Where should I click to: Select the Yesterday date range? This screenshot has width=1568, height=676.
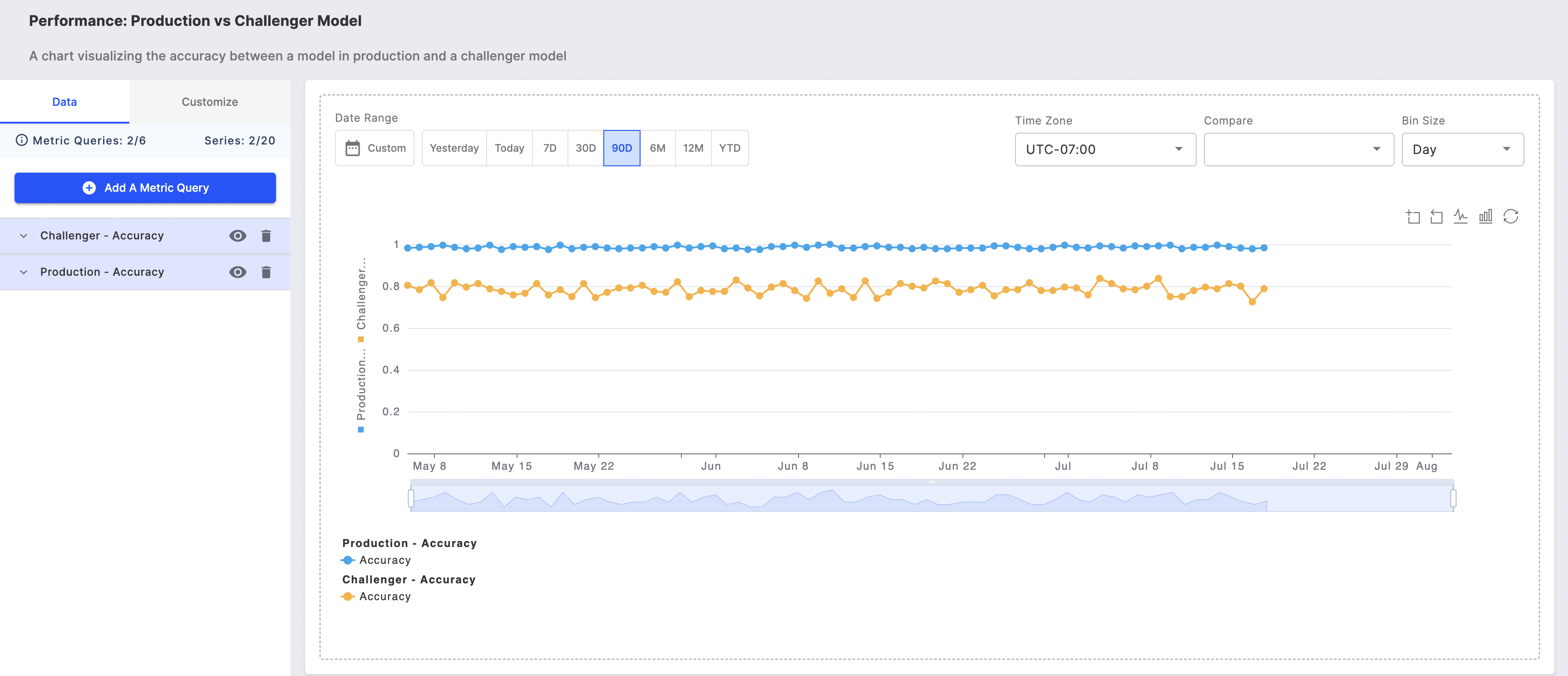(x=454, y=148)
